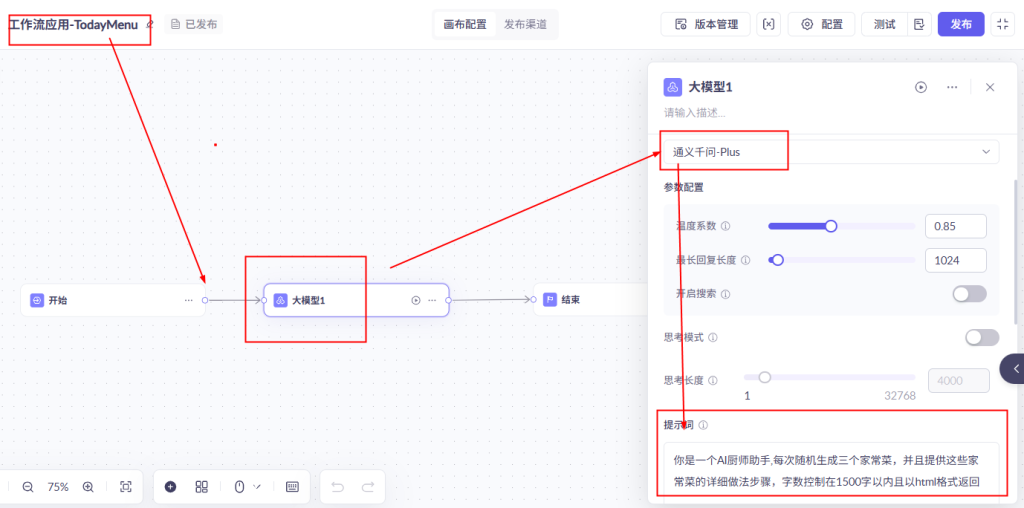Click the 最长回复长度 value field
The height and width of the screenshot is (508, 1024).
pos(955,260)
